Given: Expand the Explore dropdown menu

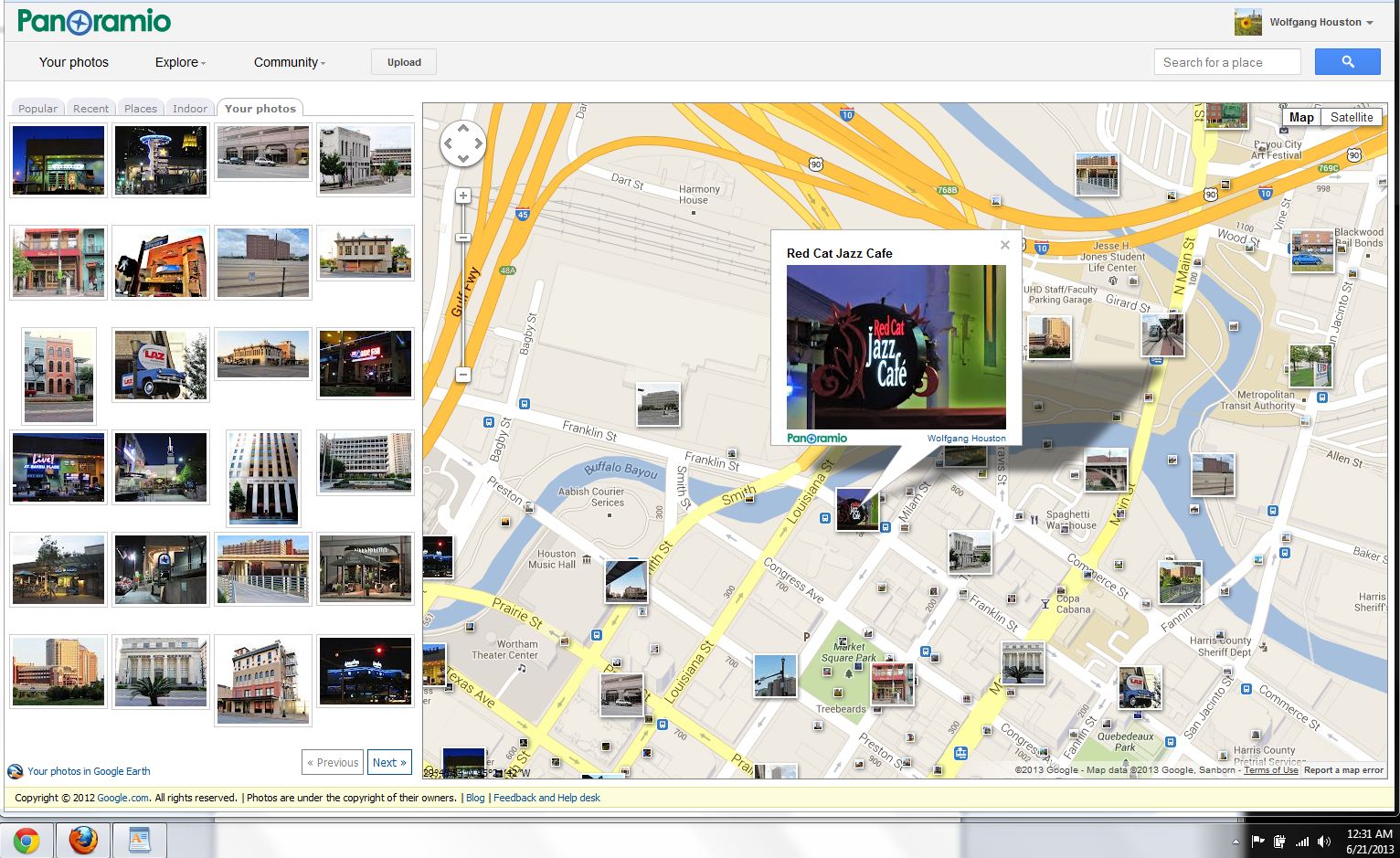Looking at the screenshot, I should tap(180, 62).
